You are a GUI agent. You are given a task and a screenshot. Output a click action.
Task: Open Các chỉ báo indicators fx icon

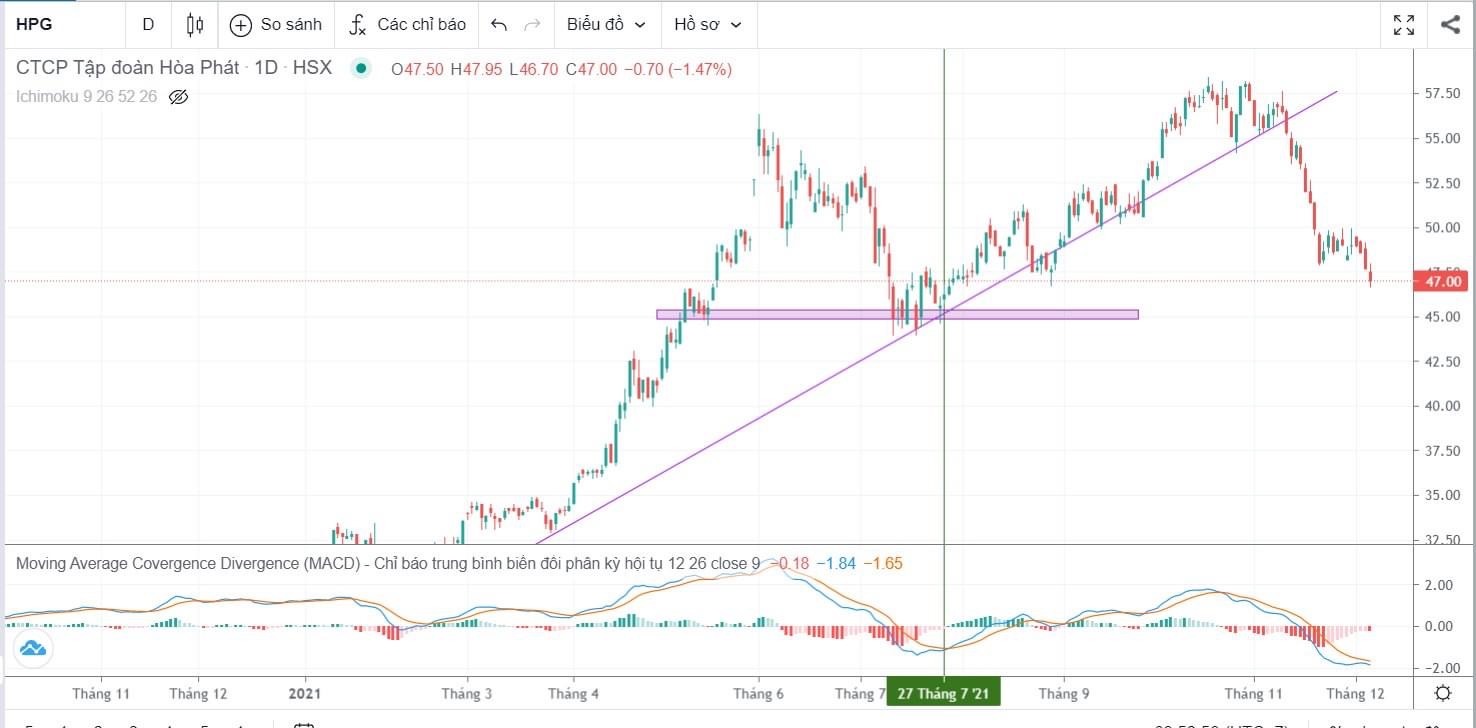coord(358,25)
